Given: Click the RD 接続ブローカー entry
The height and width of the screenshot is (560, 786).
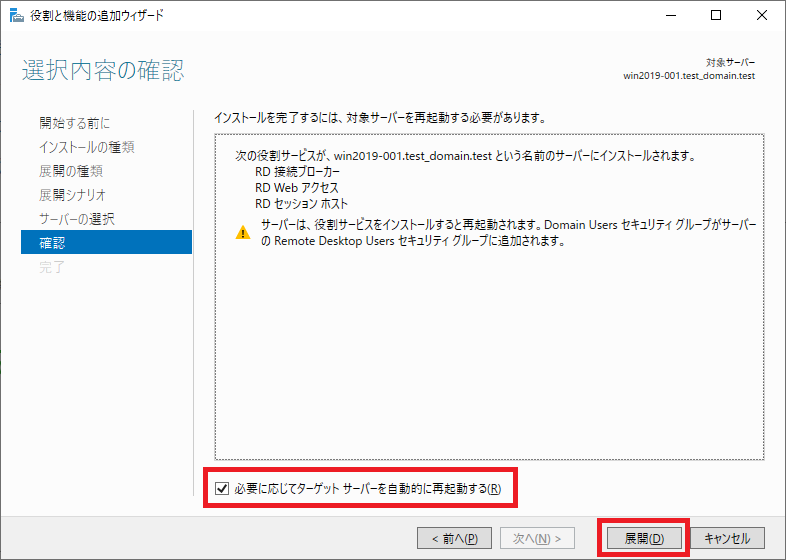Looking at the screenshot, I should click(297, 172).
